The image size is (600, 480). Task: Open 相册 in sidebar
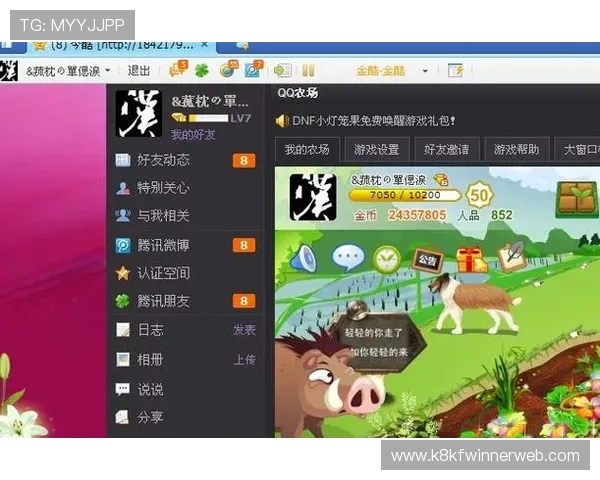pos(150,359)
